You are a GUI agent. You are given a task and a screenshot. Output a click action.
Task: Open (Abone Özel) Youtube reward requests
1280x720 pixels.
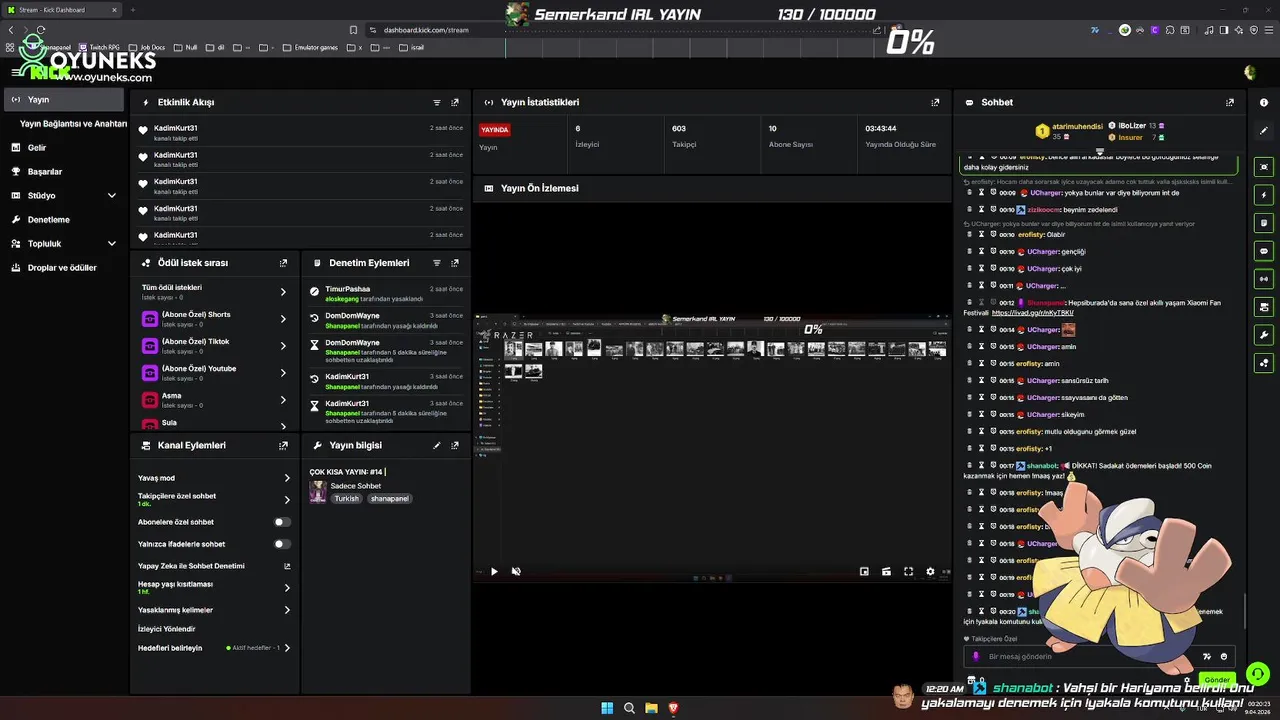(283, 373)
